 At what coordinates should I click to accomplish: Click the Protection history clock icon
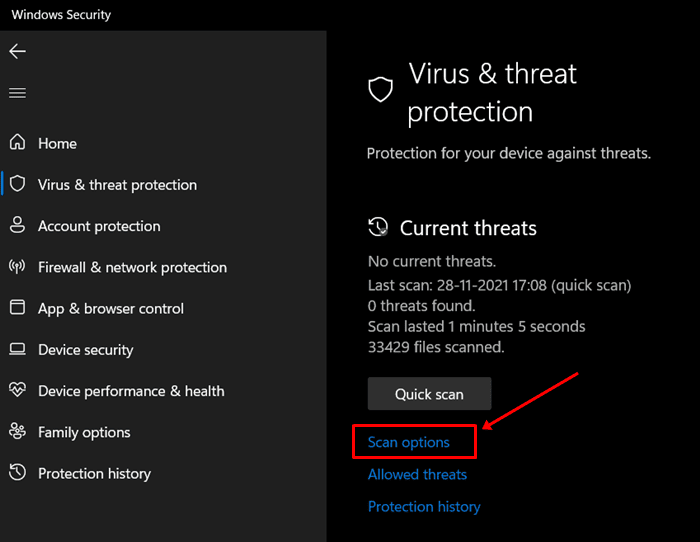point(17,473)
